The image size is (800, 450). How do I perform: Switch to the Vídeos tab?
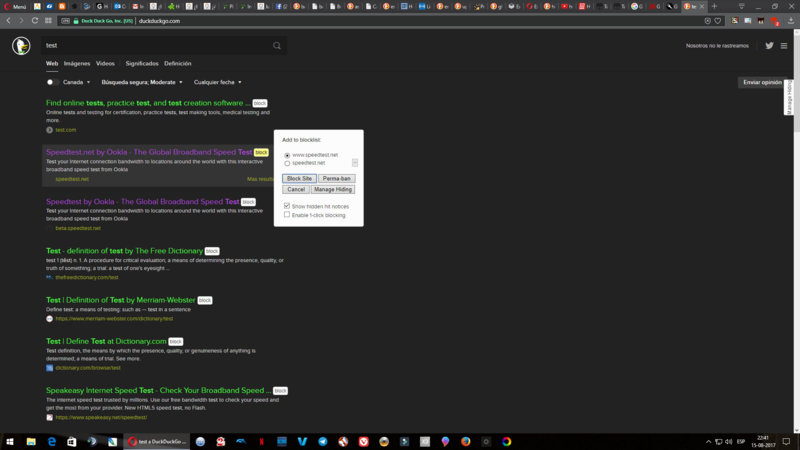click(105, 64)
